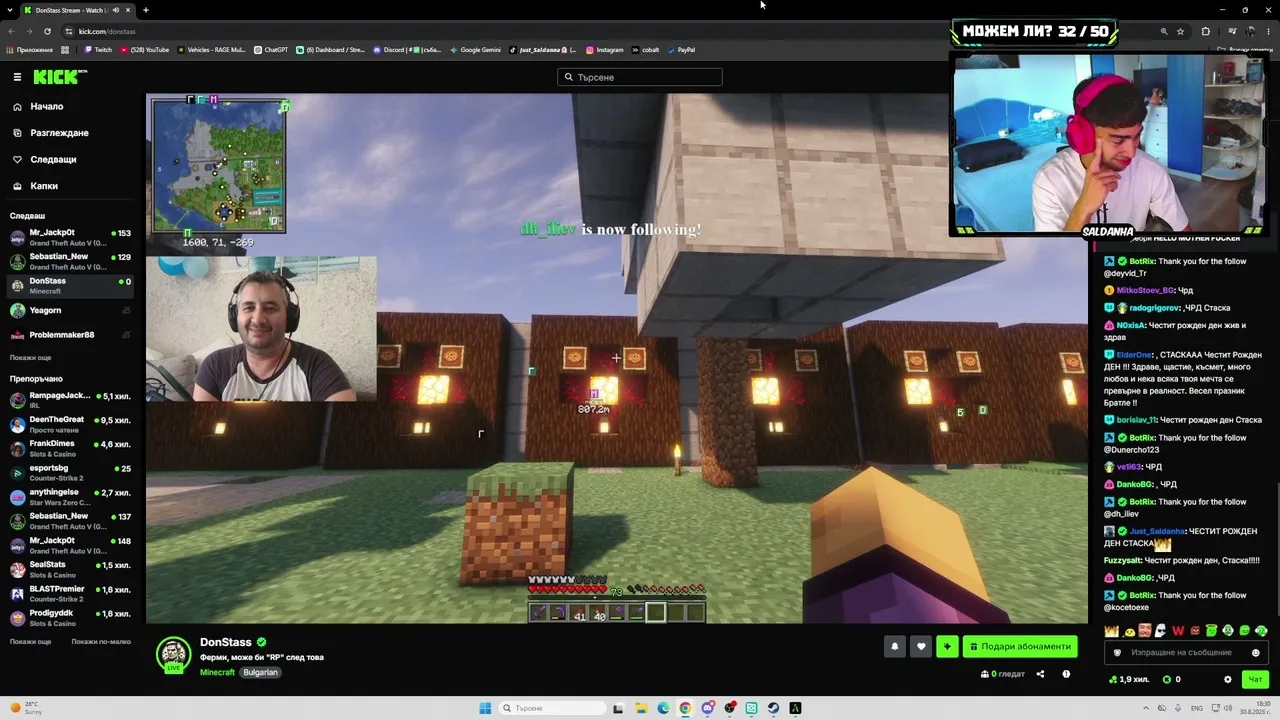Click the green sparkle subscribe button
This screenshot has width=1280, height=720.
947,646
